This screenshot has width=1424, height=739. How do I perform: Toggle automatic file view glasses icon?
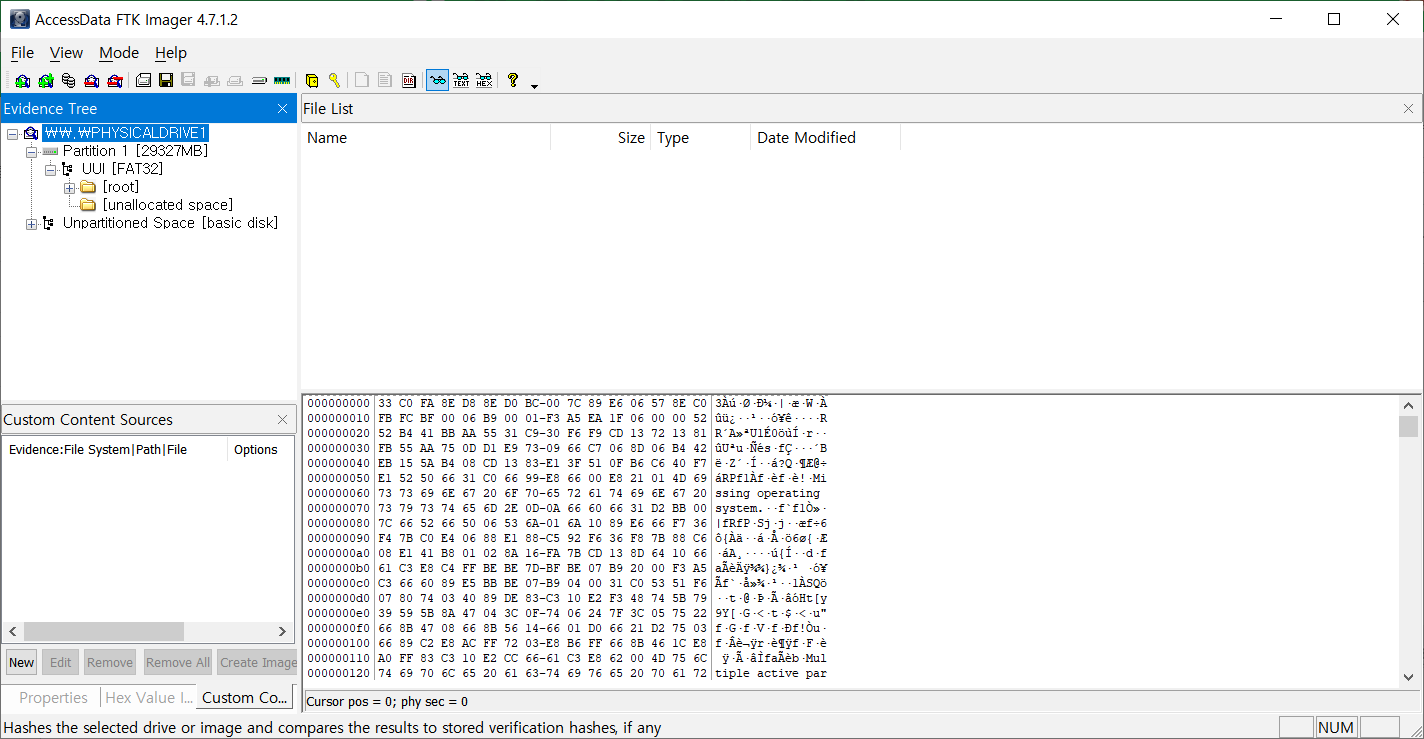click(x=437, y=81)
